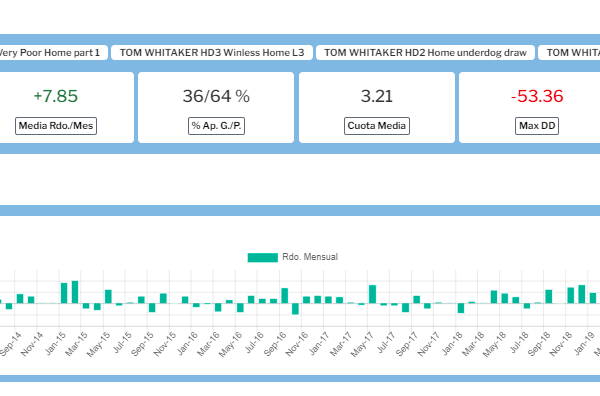Click the Mar-18 axis label

tap(474, 344)
